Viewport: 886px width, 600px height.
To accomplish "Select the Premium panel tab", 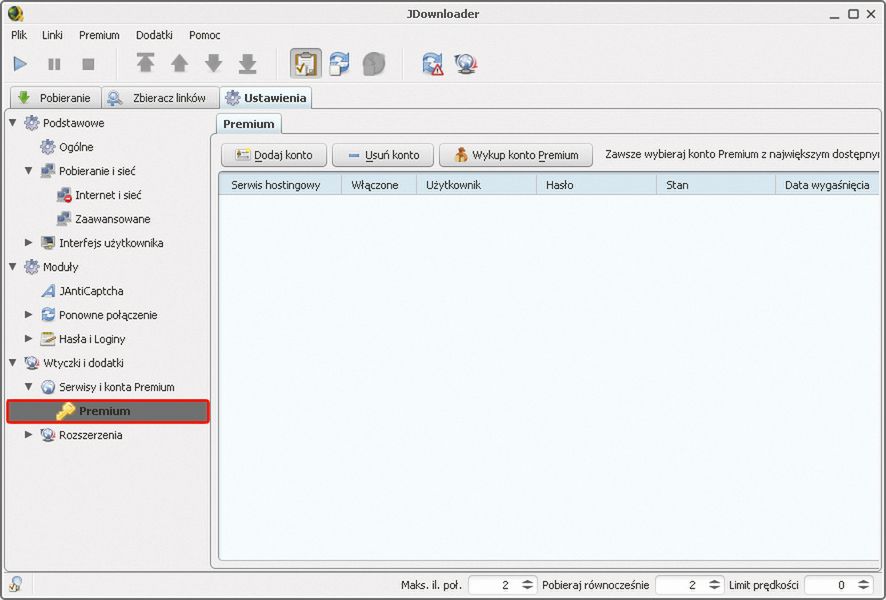I will tap(249, 124).
